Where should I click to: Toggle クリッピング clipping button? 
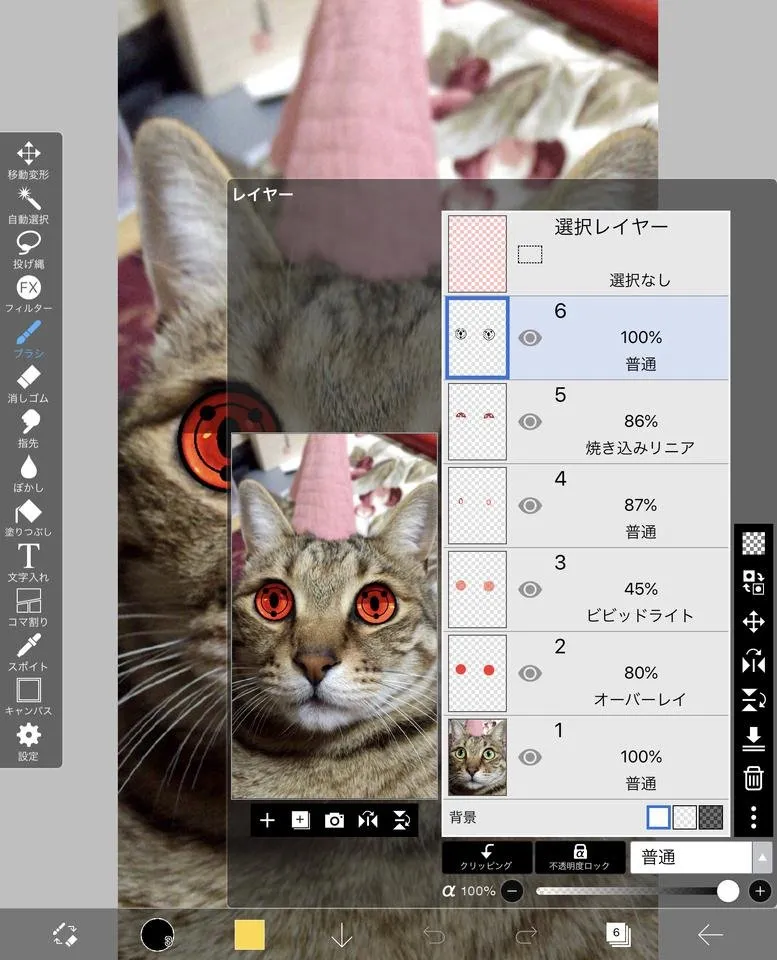487,857
